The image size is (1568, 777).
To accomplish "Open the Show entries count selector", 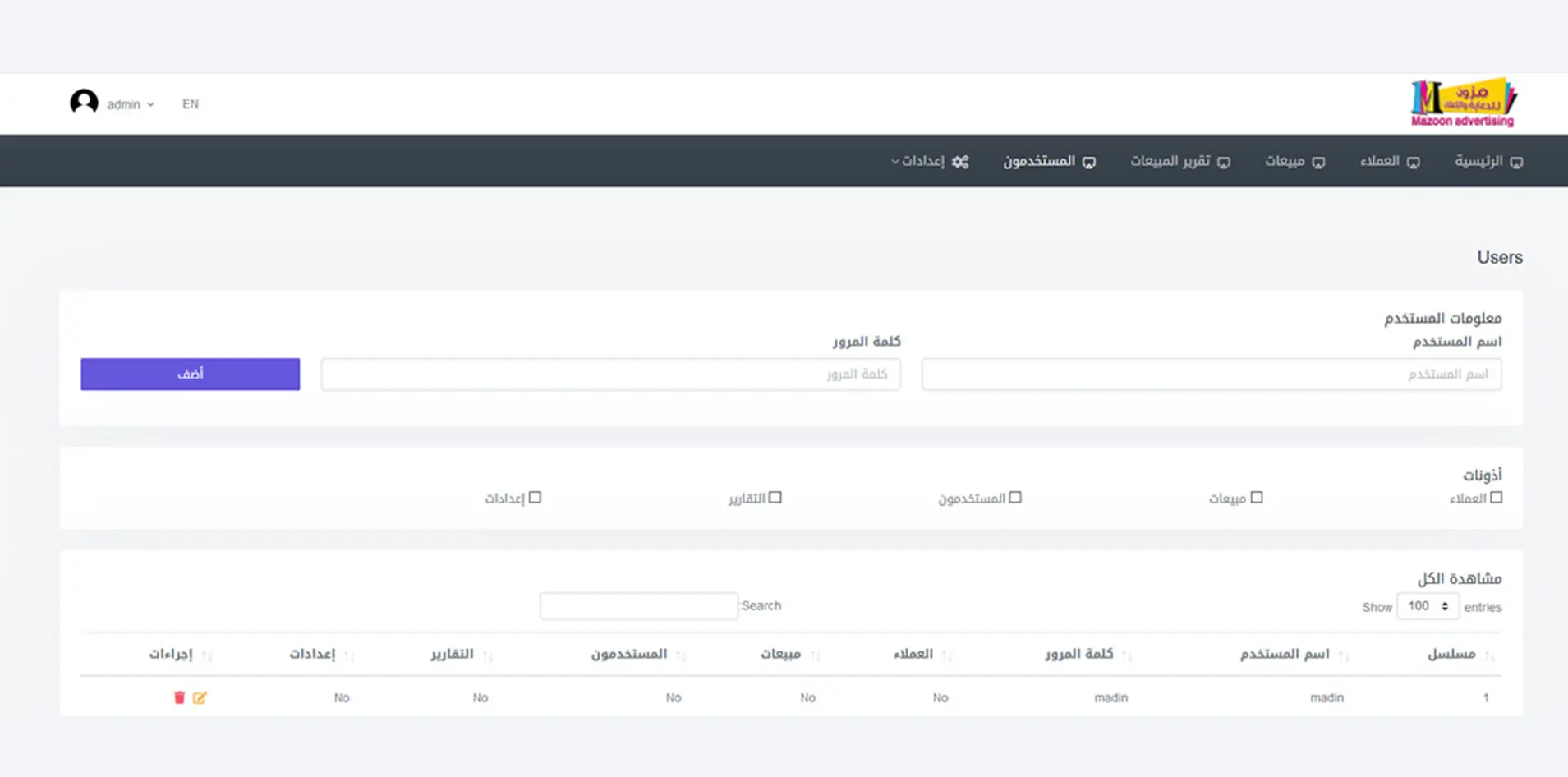I will (x=1428, y=606).
